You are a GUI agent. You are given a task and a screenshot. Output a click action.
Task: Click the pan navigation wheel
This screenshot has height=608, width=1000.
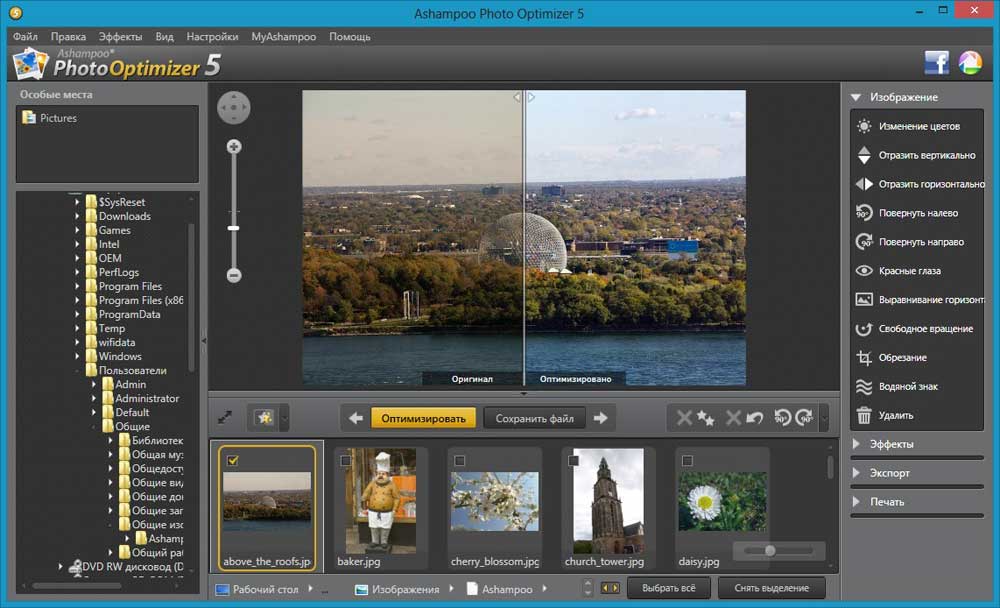click(233, 107)
